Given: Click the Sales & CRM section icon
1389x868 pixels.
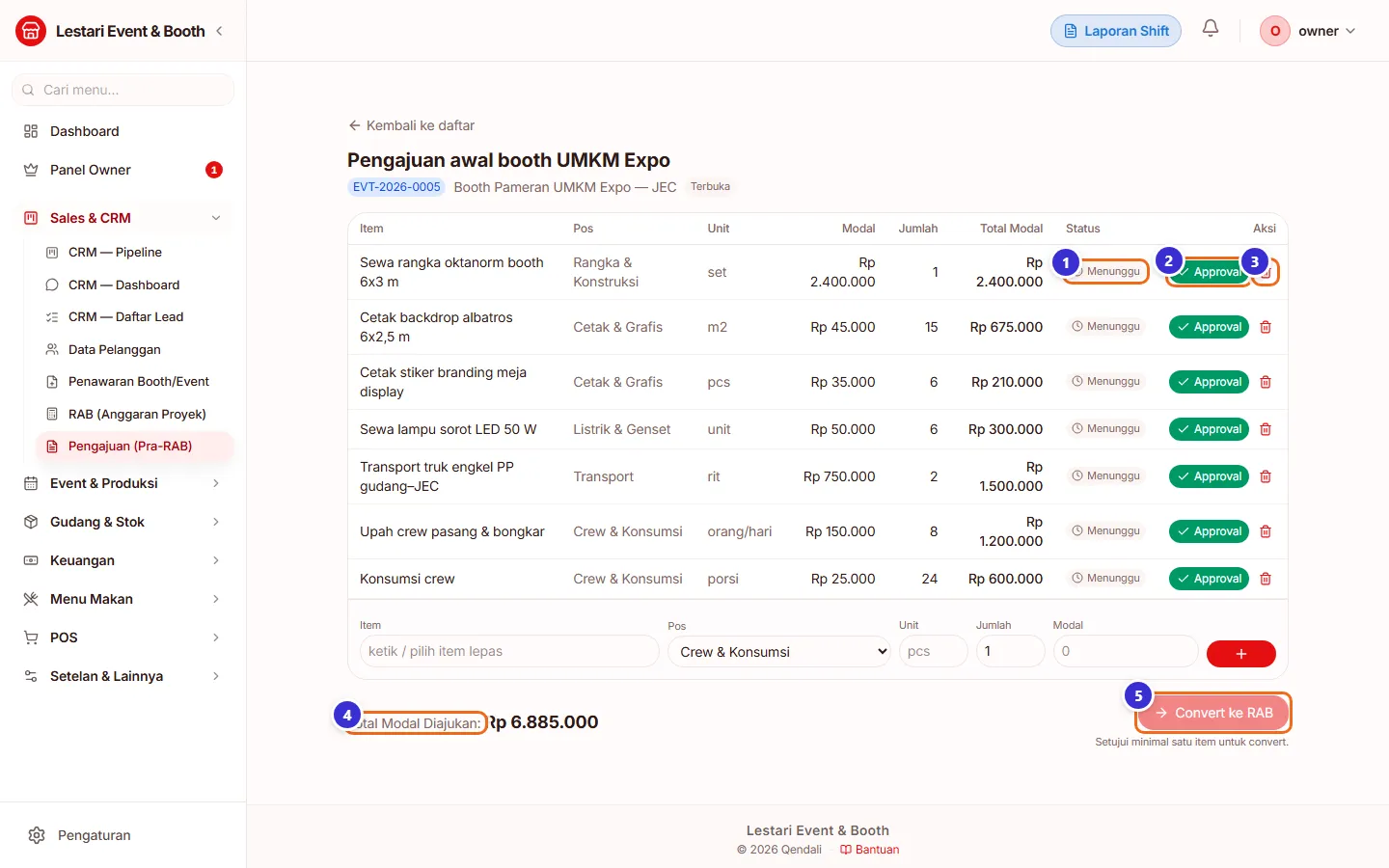Looking at the screenshot, I should click(31, 218).
